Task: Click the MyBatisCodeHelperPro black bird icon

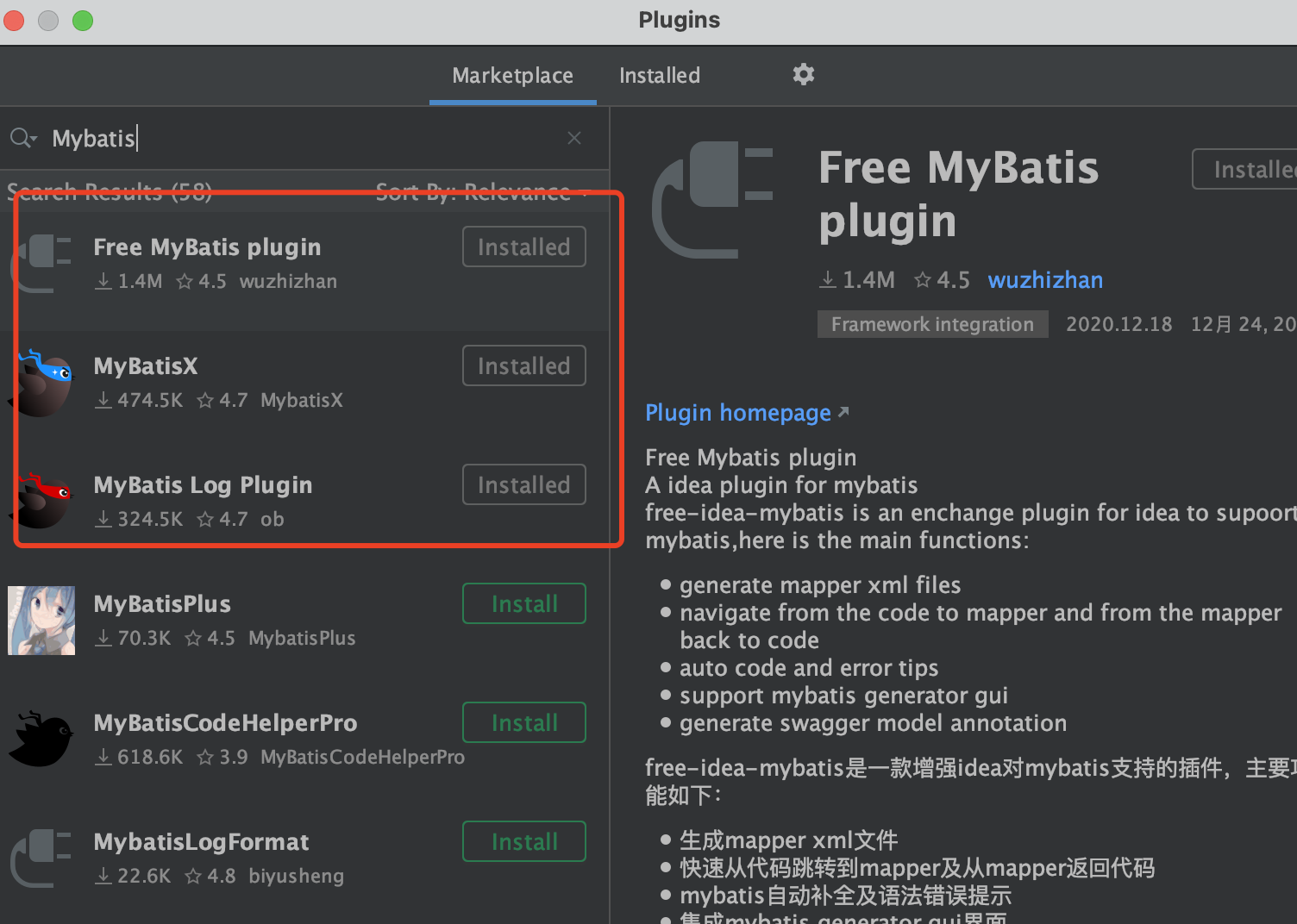Action: point(41,739)
